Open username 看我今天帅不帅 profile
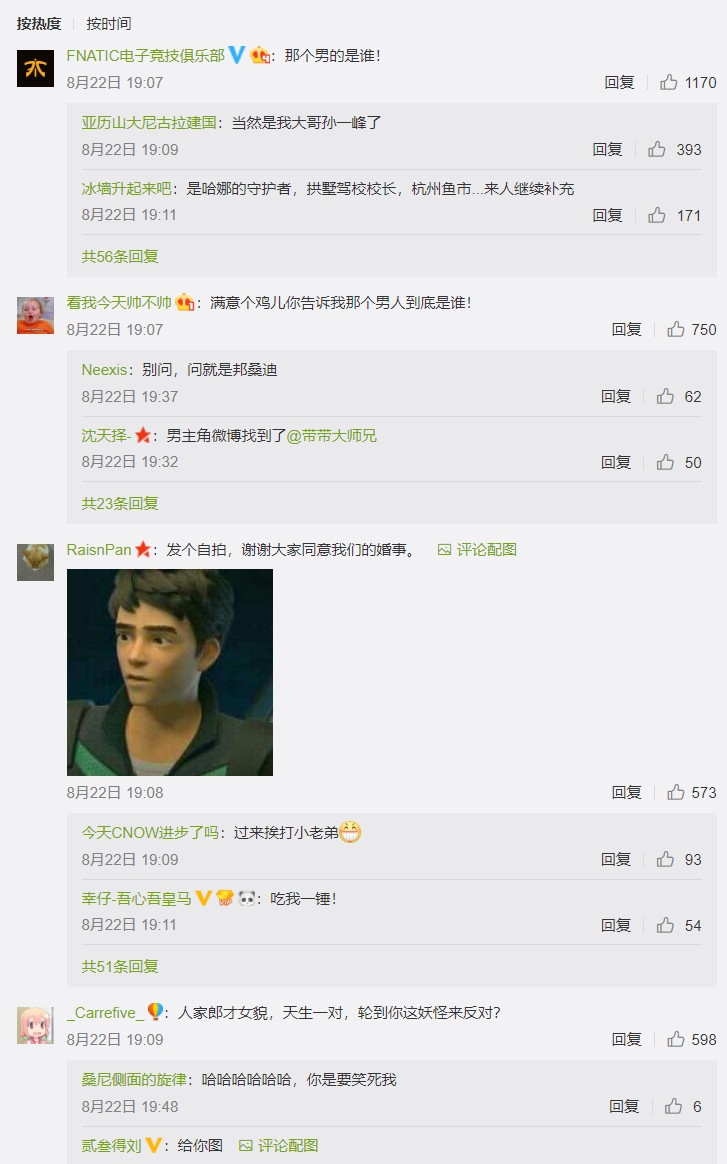Viewport: 727px width, 1164px height. coord(118,302)
